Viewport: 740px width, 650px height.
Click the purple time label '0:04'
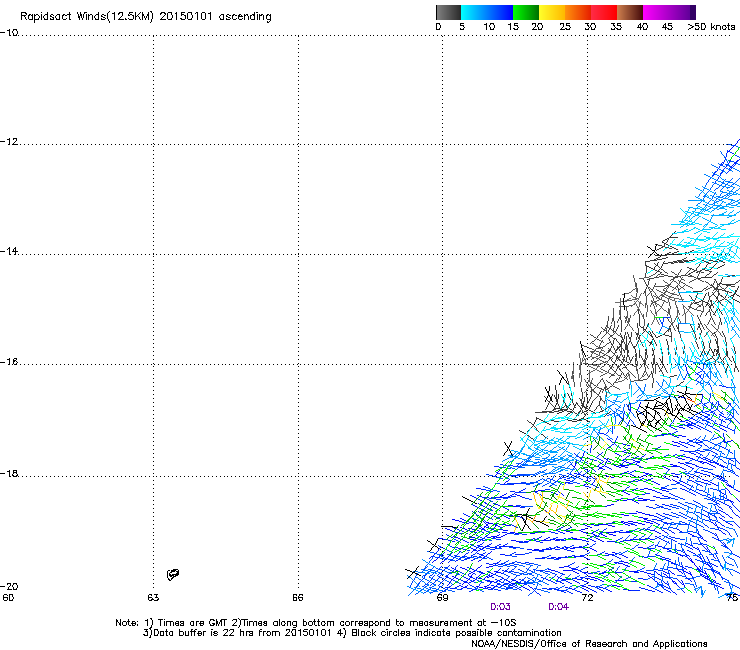click(558, 607)
